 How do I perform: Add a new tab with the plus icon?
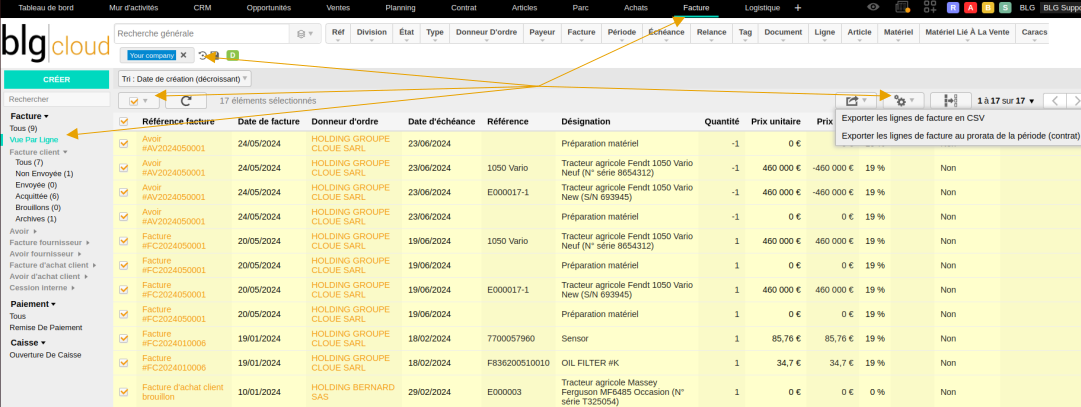click(x=798, y=8)
